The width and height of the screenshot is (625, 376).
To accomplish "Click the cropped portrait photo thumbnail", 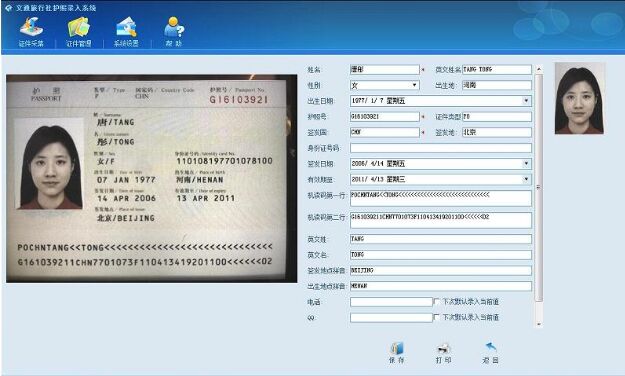I will click(580, 98).
